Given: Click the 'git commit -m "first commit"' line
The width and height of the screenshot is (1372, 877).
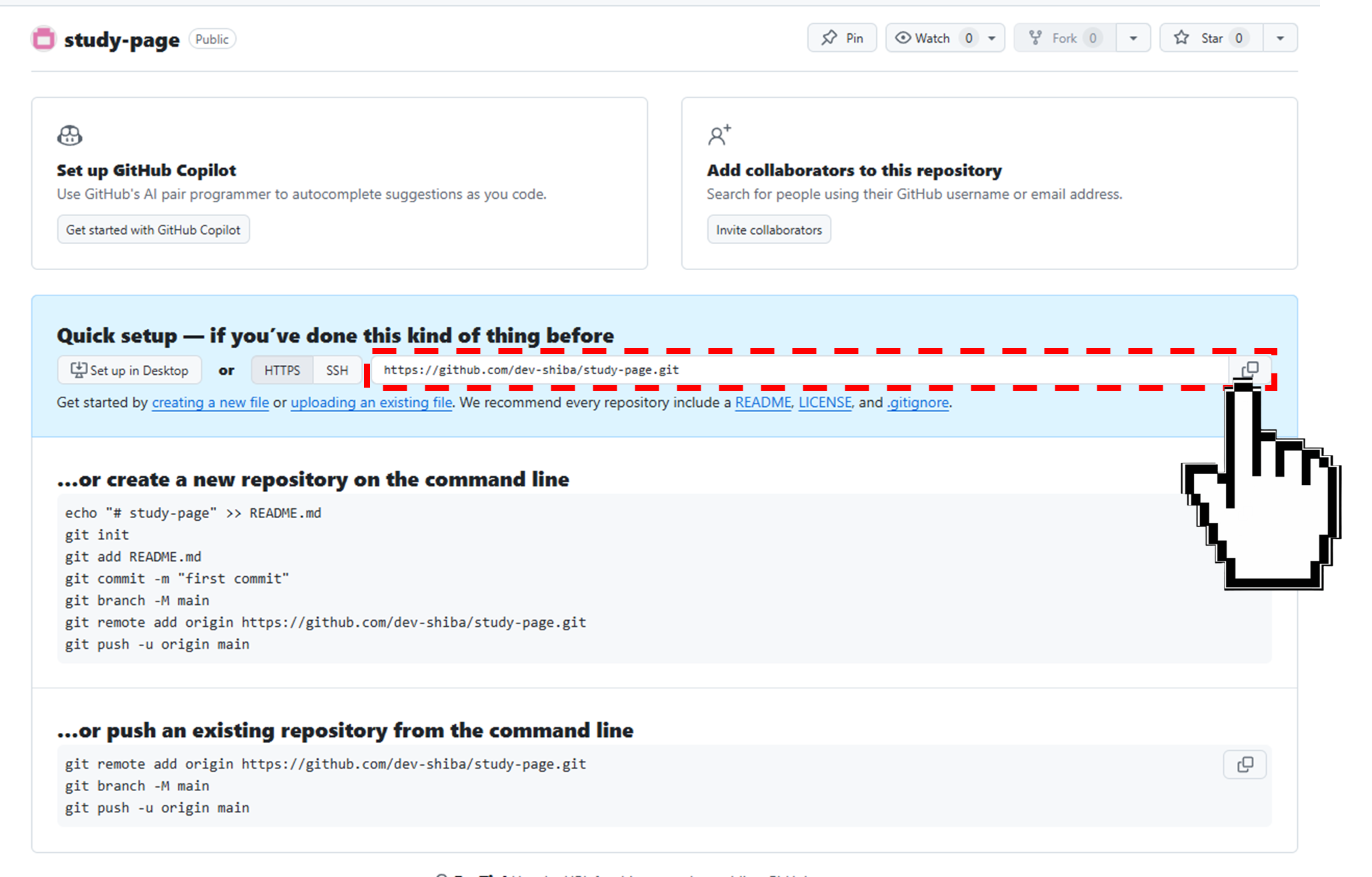Looking at the screenshot, I should click(x=177, y=579).
